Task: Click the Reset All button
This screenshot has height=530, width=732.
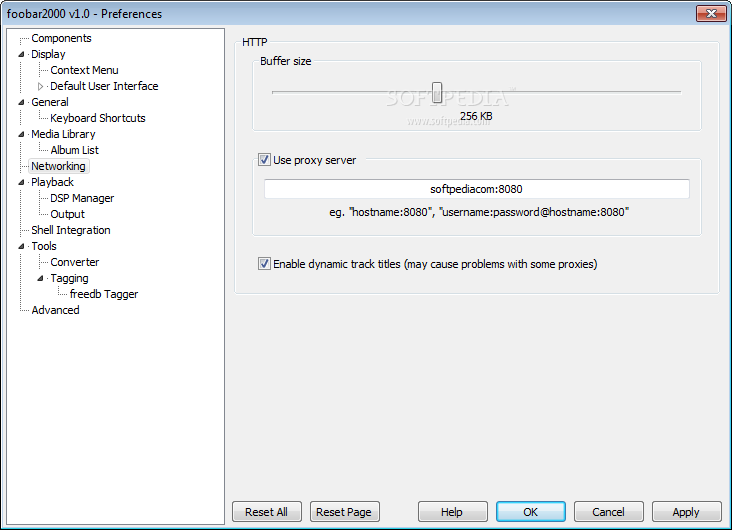Action: [x=267, y=512]
